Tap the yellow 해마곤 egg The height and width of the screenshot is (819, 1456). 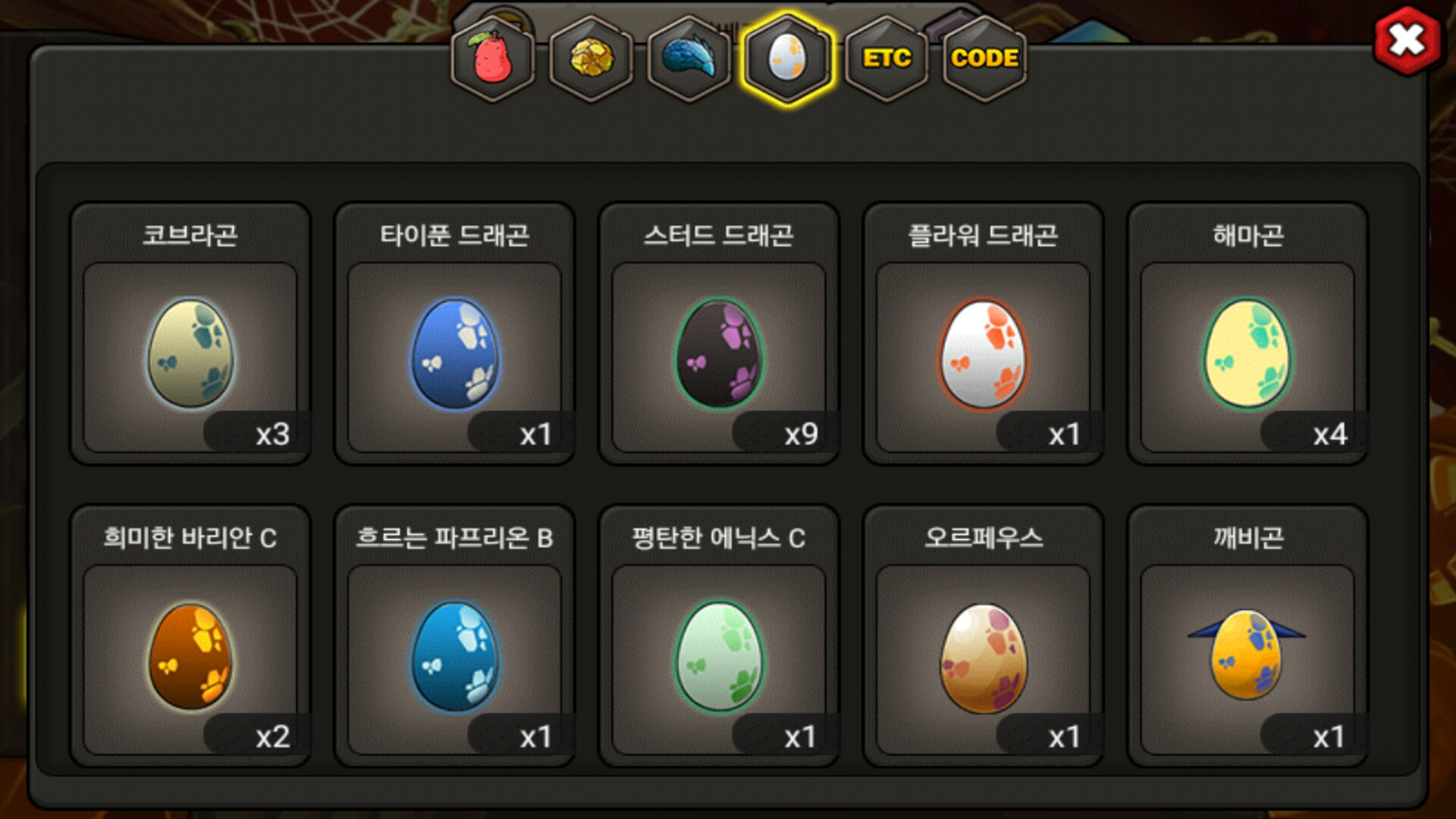[x=1247, y=354]
